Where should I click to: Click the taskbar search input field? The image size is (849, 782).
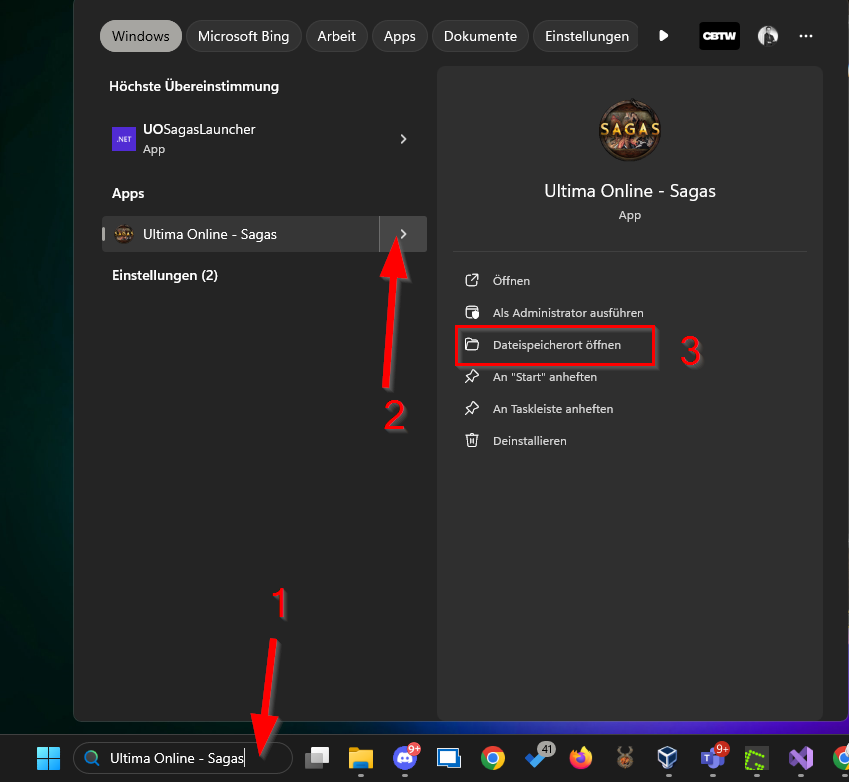click(x=180, y=758)
